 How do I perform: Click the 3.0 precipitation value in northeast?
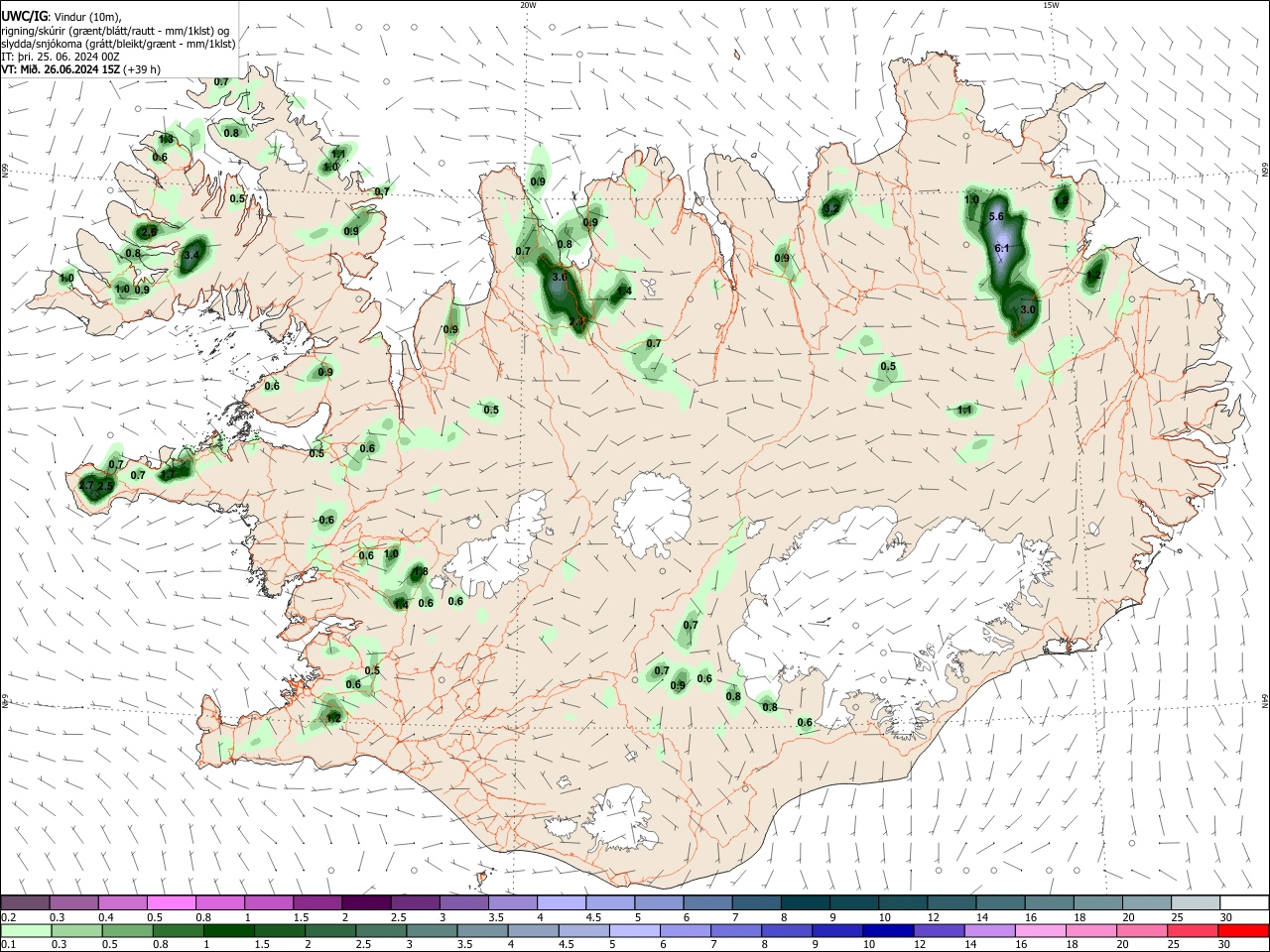pos(1028,309)
